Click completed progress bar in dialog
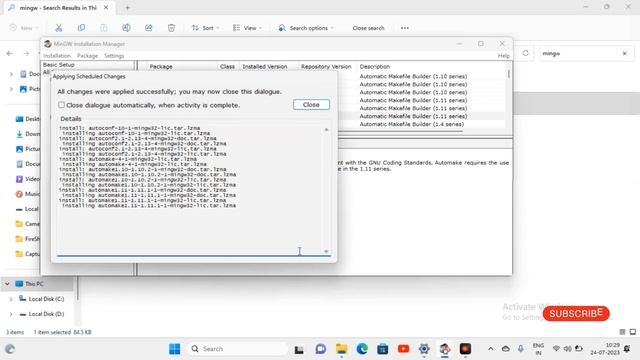Screen dimensions: 640x360 193,256
